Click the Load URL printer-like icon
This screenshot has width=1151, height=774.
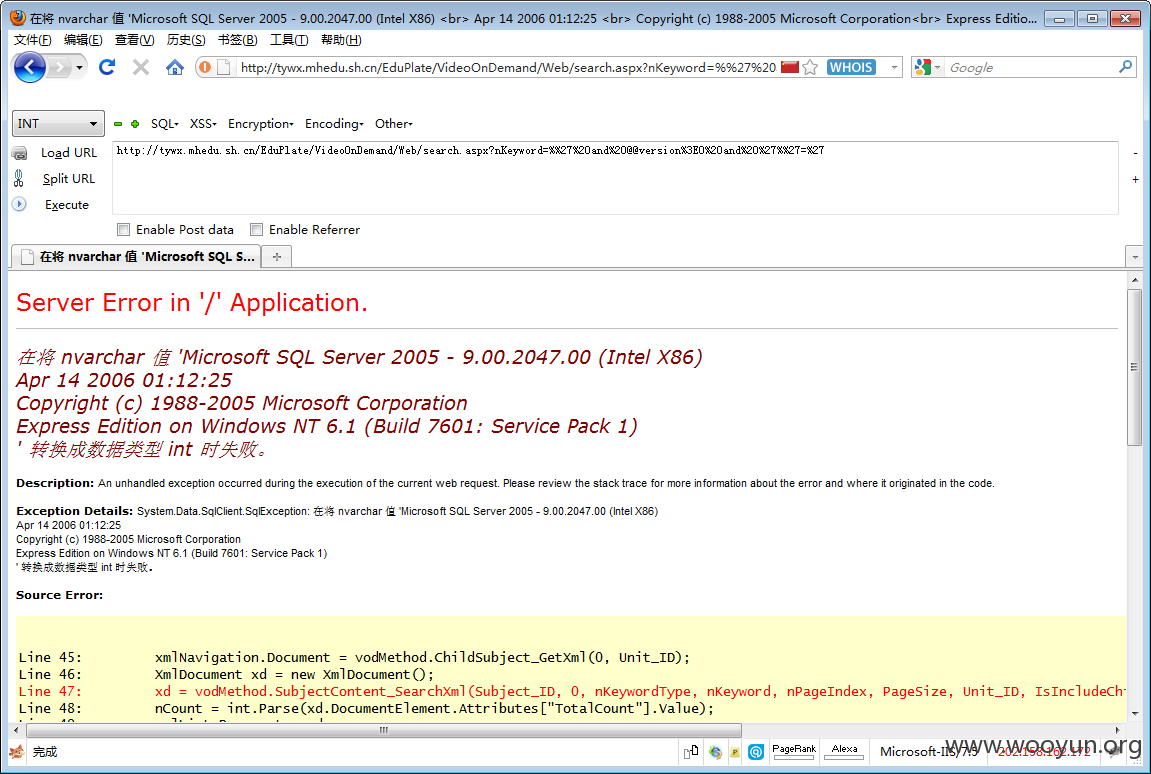20,153
